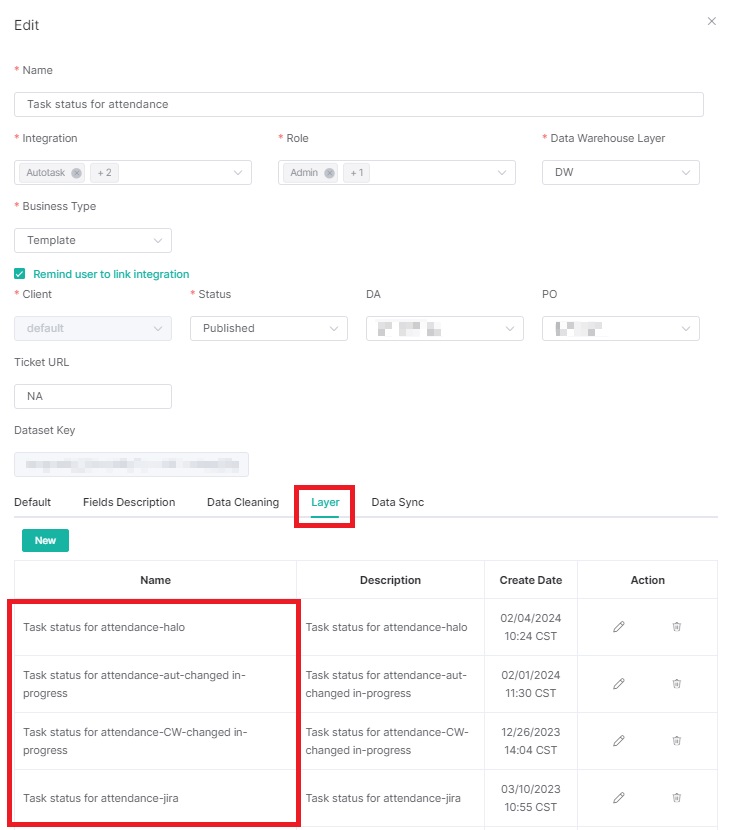Image resolution: width=733 pixels, height=830 pixels.
Task: Delete the attendance-CW-changed in-progress layer
Action: (676, 740)
